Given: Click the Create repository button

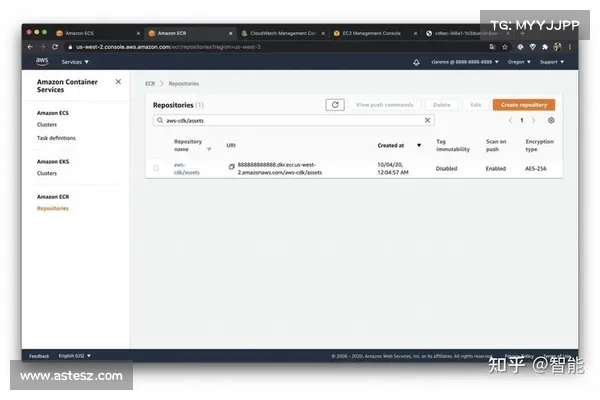Looking at the screenshot, I should (x=524, y=104).
